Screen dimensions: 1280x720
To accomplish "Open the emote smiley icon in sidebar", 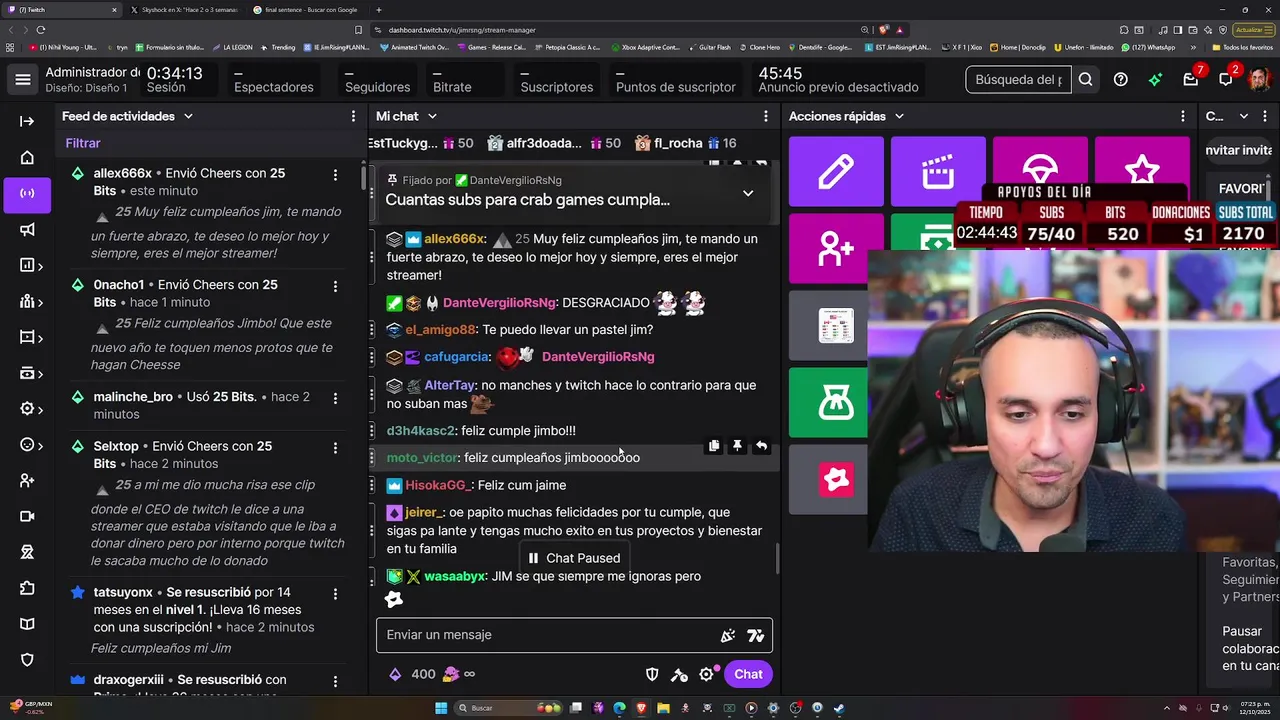I will point(27,445).
